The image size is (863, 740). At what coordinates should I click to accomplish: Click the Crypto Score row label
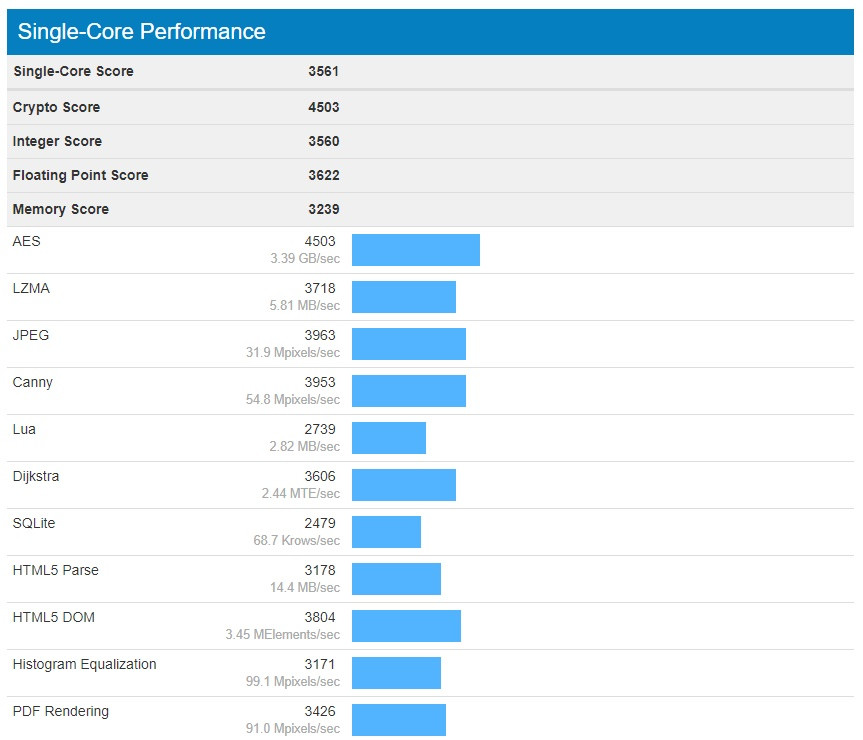click(x=56, y=108)
